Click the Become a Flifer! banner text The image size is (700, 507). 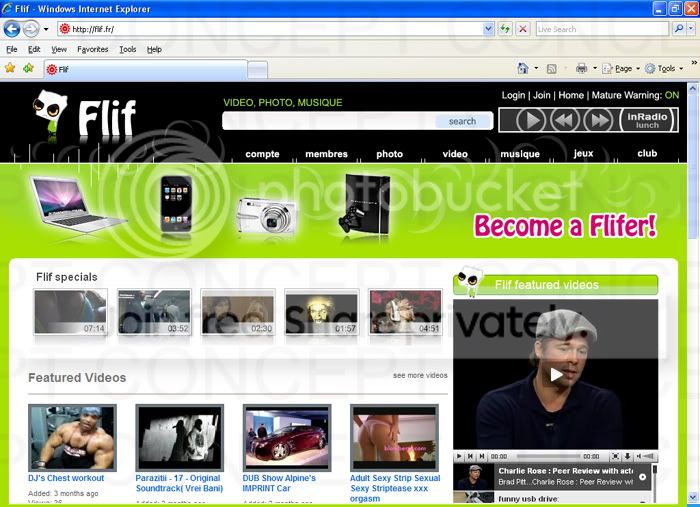tap(565, 225)
